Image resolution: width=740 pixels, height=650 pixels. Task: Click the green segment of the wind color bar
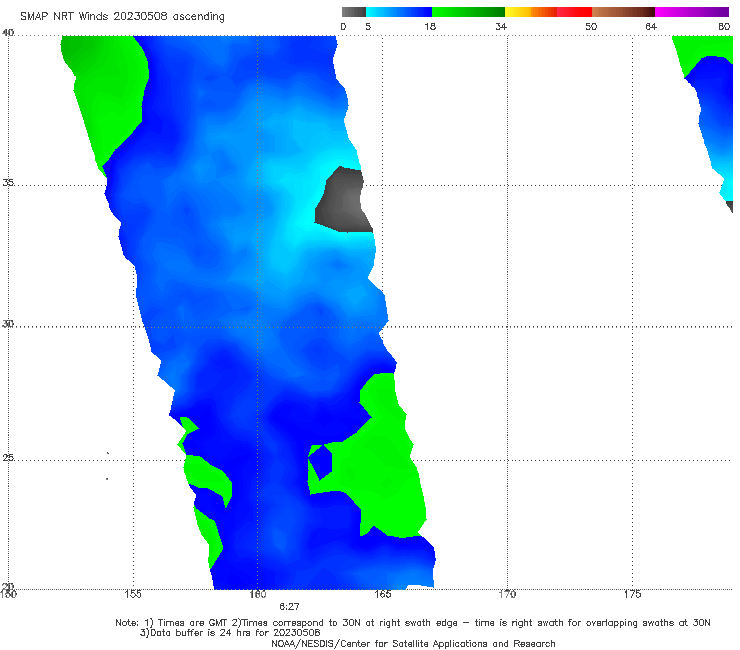click(468, 12)
